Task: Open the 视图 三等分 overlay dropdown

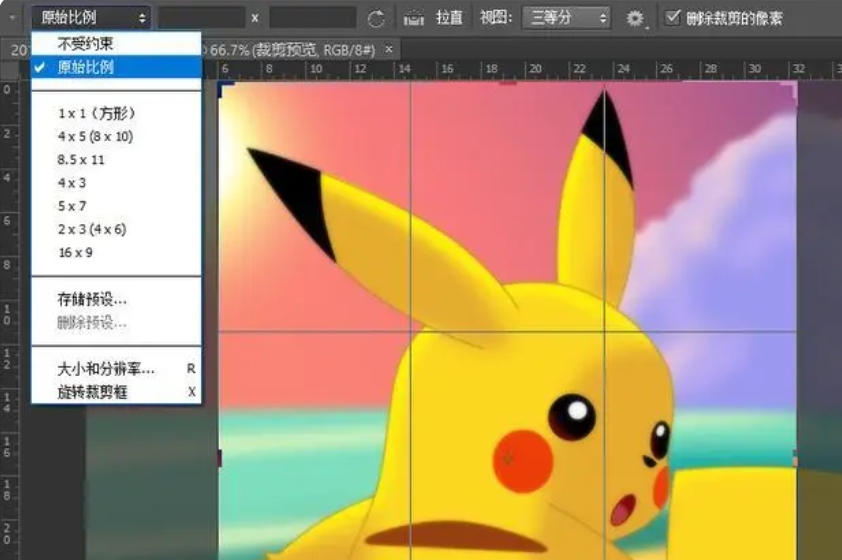Action: click(566, 18)
